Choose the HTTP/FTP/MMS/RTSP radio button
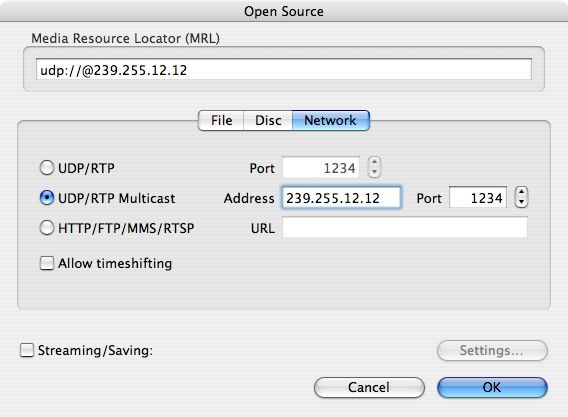This screenshot has height=417, width=568. pyautogui.click(x=47, y=228)
